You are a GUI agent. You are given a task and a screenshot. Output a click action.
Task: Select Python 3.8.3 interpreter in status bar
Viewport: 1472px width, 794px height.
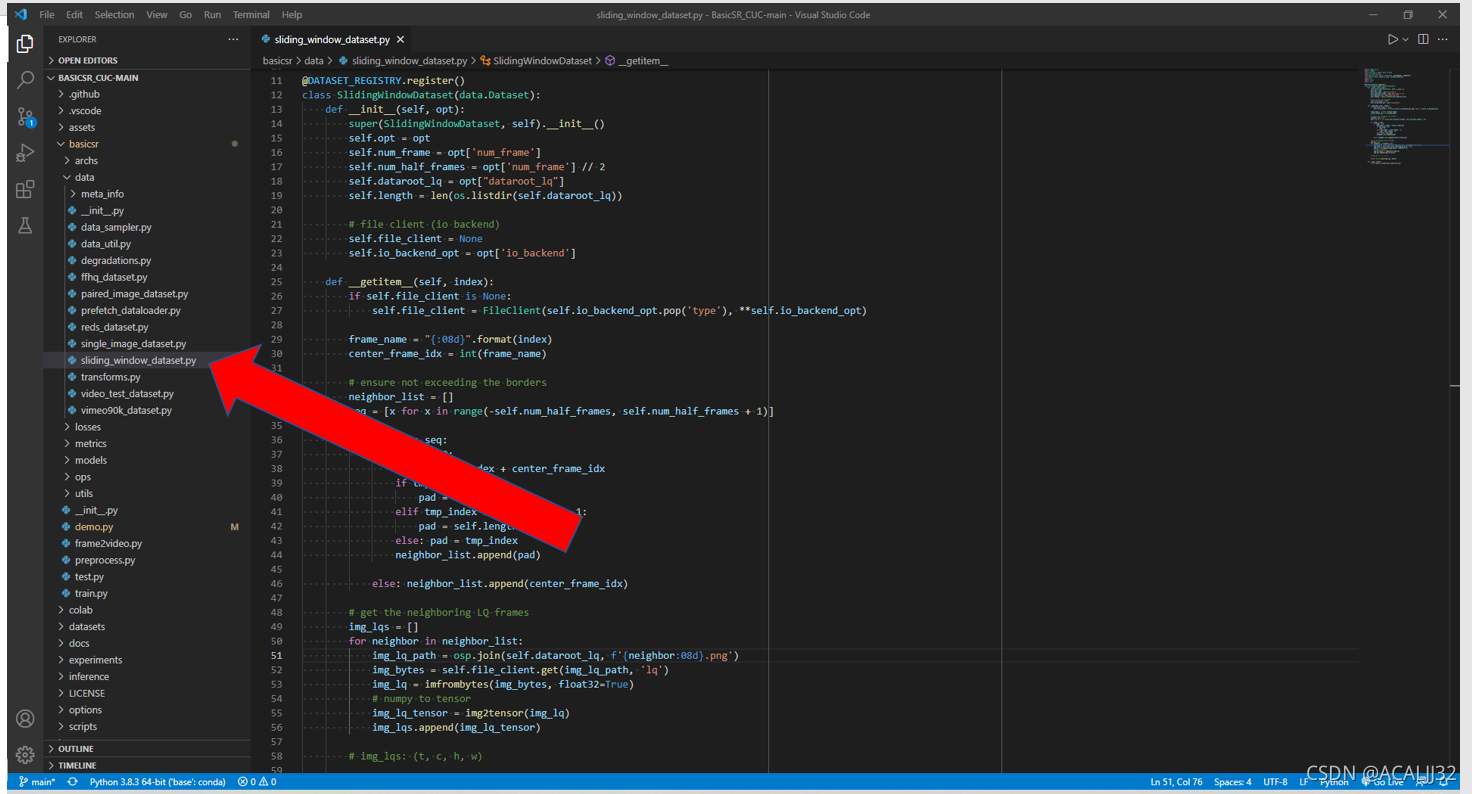(157, 782)
